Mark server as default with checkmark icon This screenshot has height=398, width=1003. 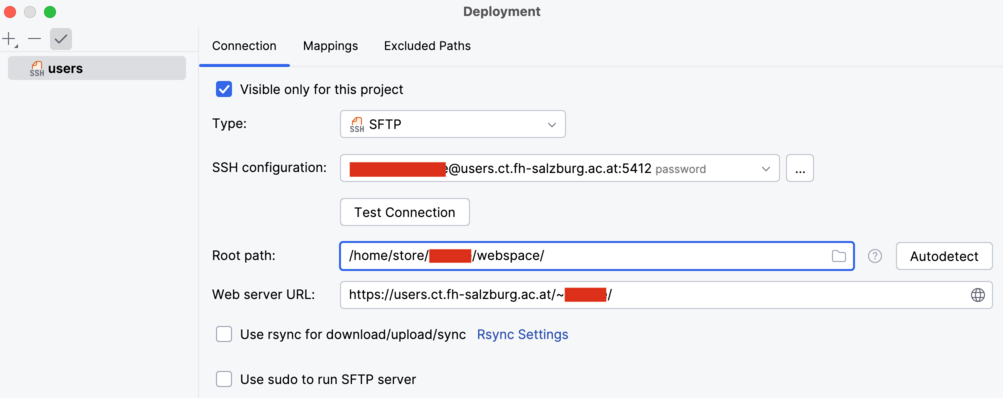[61, 39]
